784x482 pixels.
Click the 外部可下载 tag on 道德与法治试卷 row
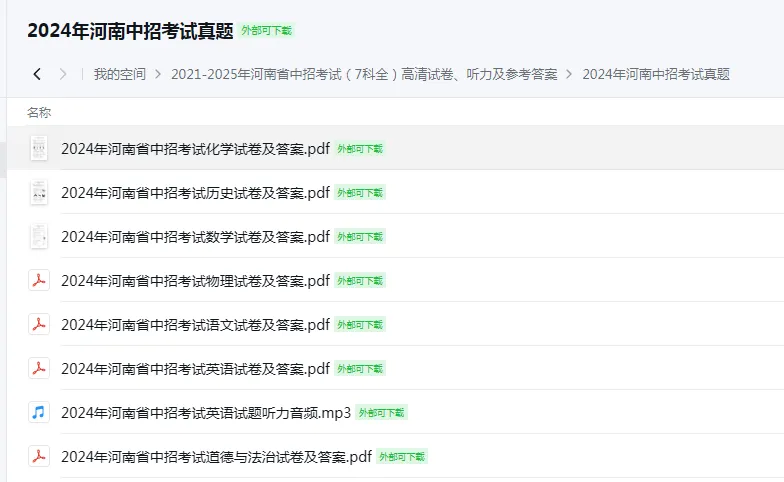coord(402,457)
